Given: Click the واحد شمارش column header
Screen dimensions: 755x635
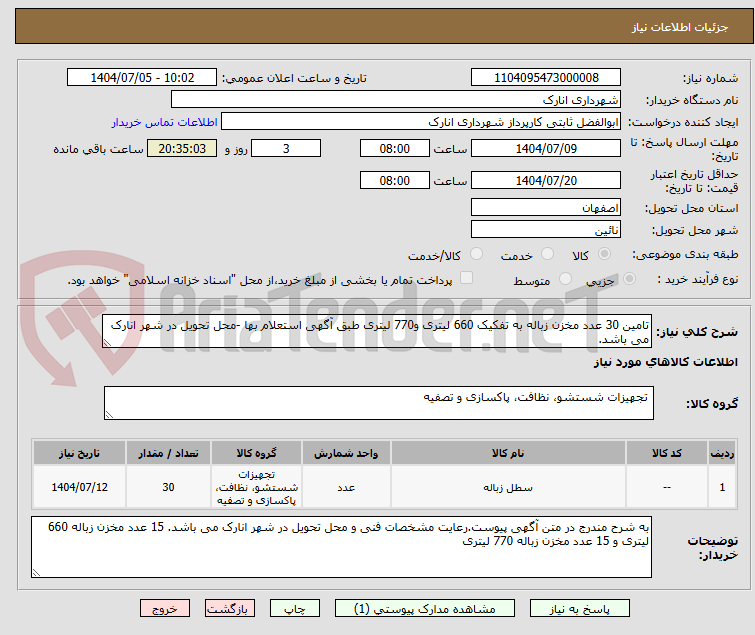Looking at the screenshot, I should click(x=346, y=453).
